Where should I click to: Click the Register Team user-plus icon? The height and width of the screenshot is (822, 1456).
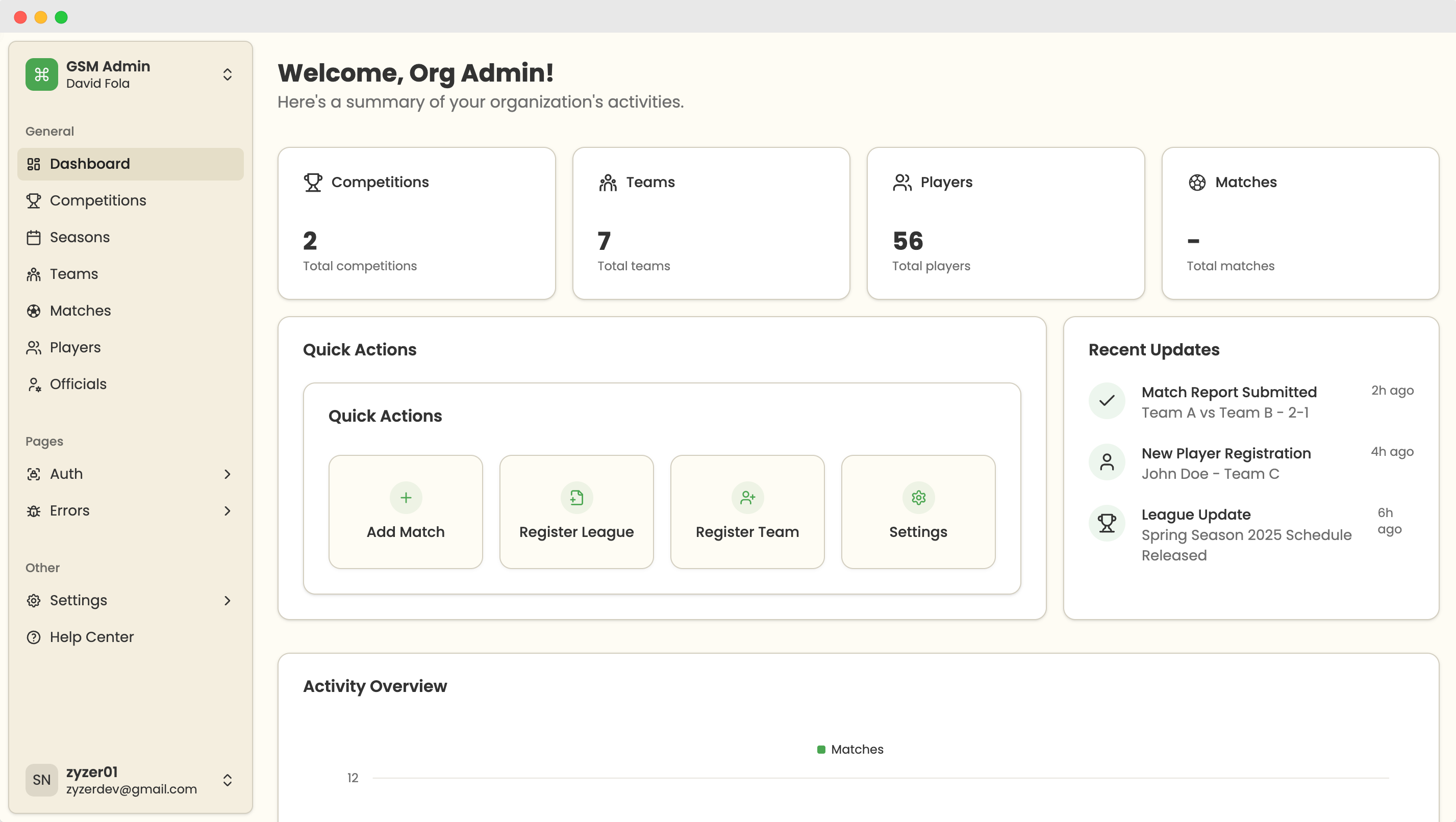click(x=747, y=498)
